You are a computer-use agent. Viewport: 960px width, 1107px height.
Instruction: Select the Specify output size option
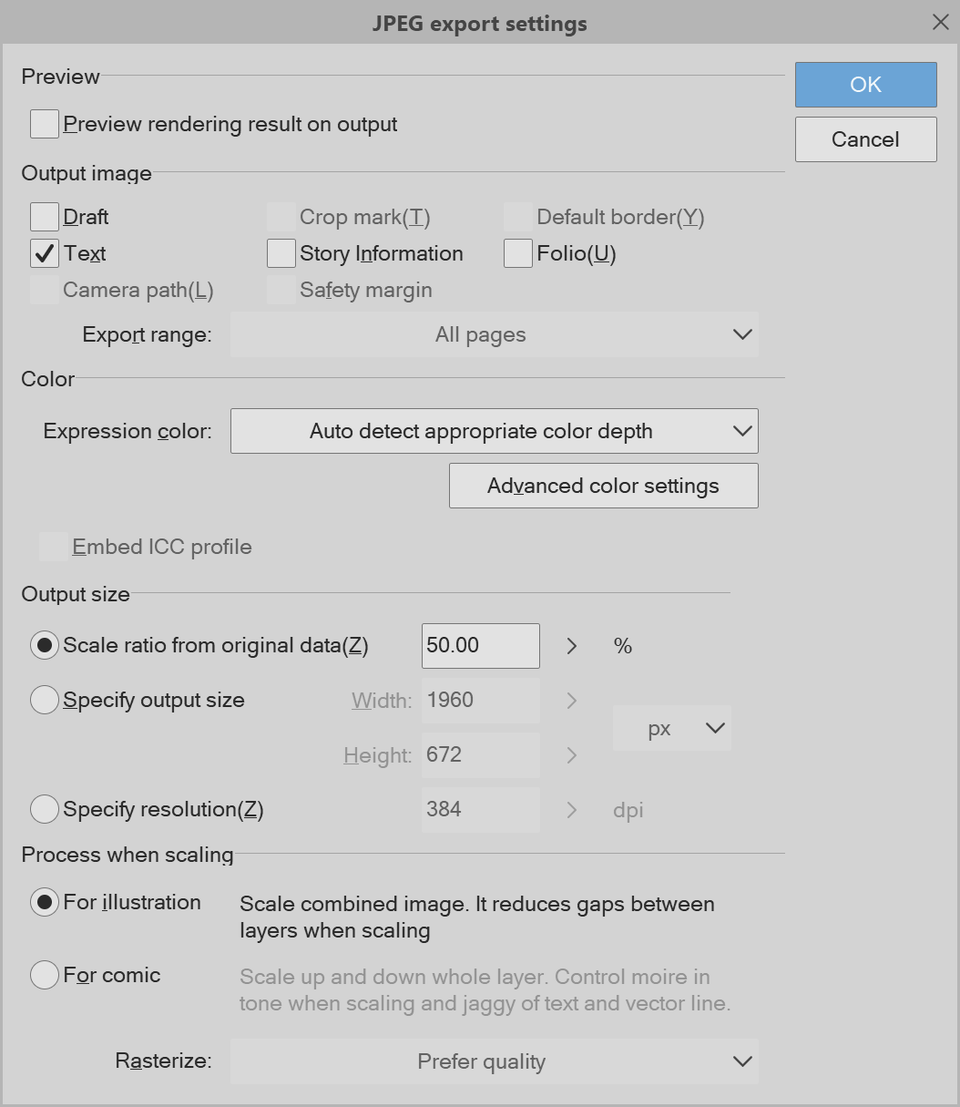pyautogui.click(x=45, y=700)
